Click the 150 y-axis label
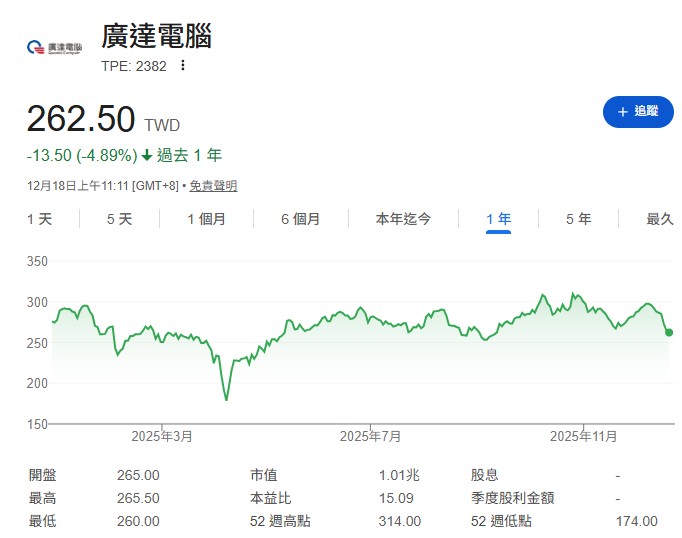 (37, 424)
